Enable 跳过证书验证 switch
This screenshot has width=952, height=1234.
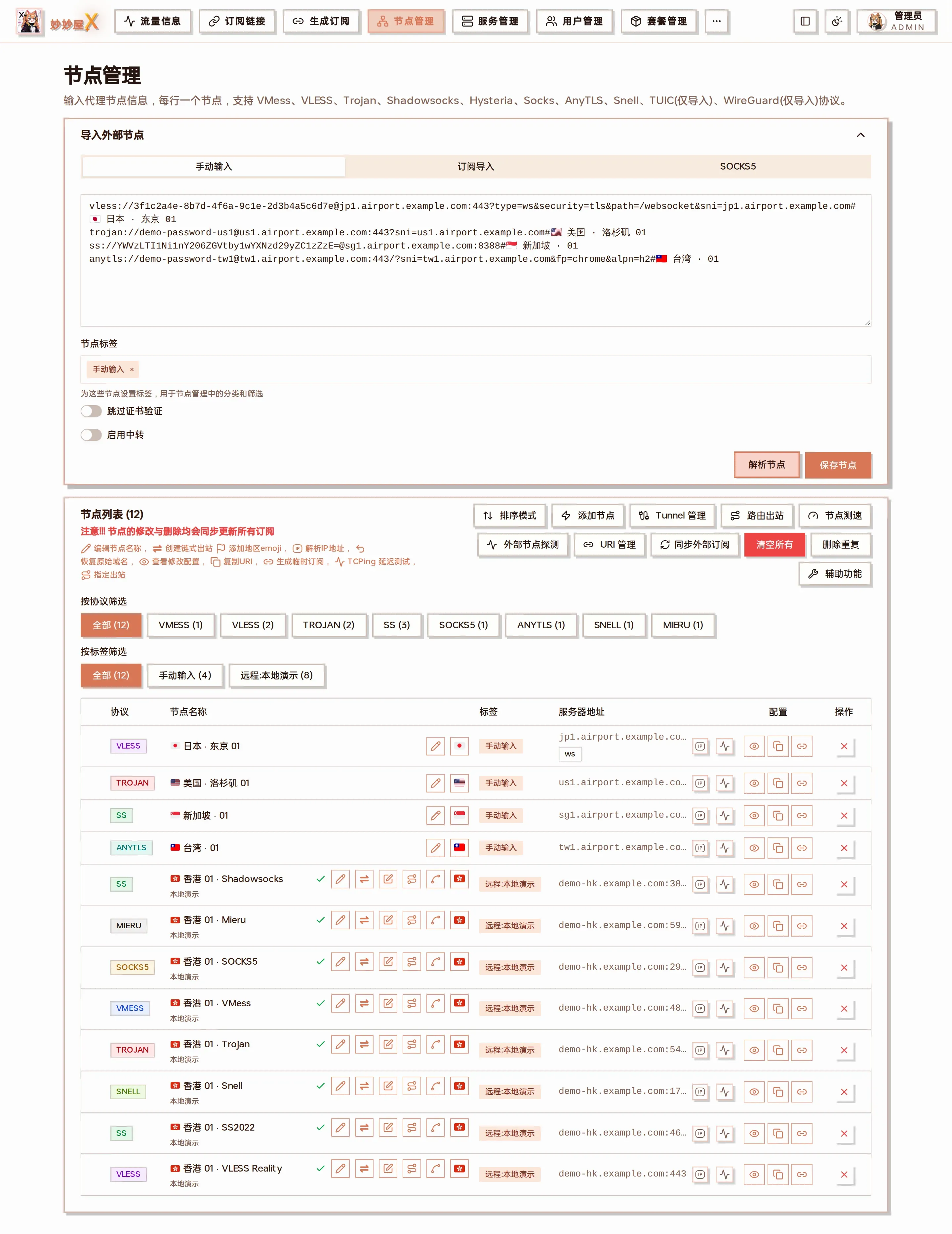point(91,411)
